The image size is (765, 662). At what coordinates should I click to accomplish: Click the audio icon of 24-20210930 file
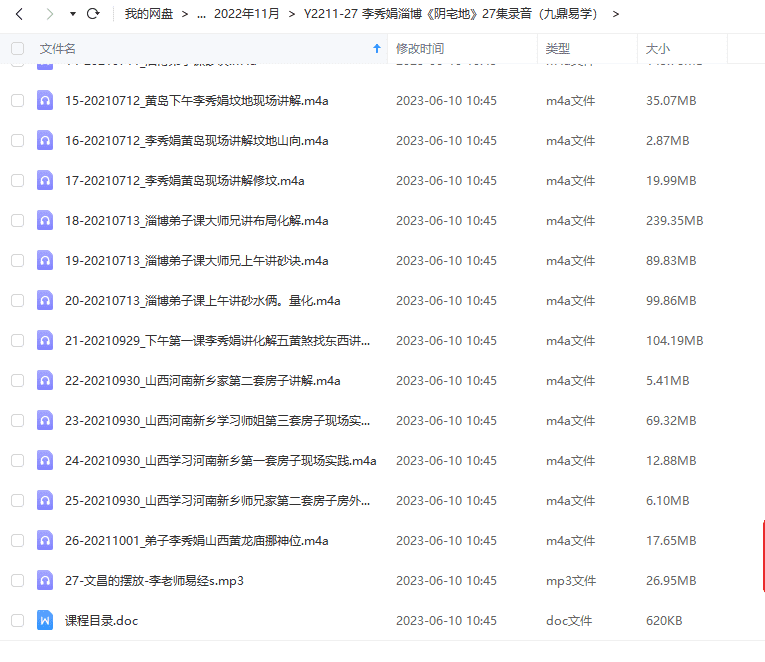point(45,461)
